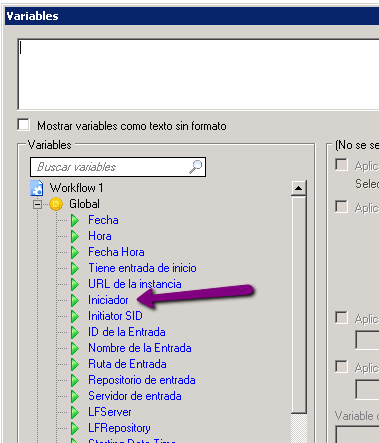Select the Ruta de Entrada variable
Image resolution: width=379 pixels, height=443 pixels.
click(127, 364)
